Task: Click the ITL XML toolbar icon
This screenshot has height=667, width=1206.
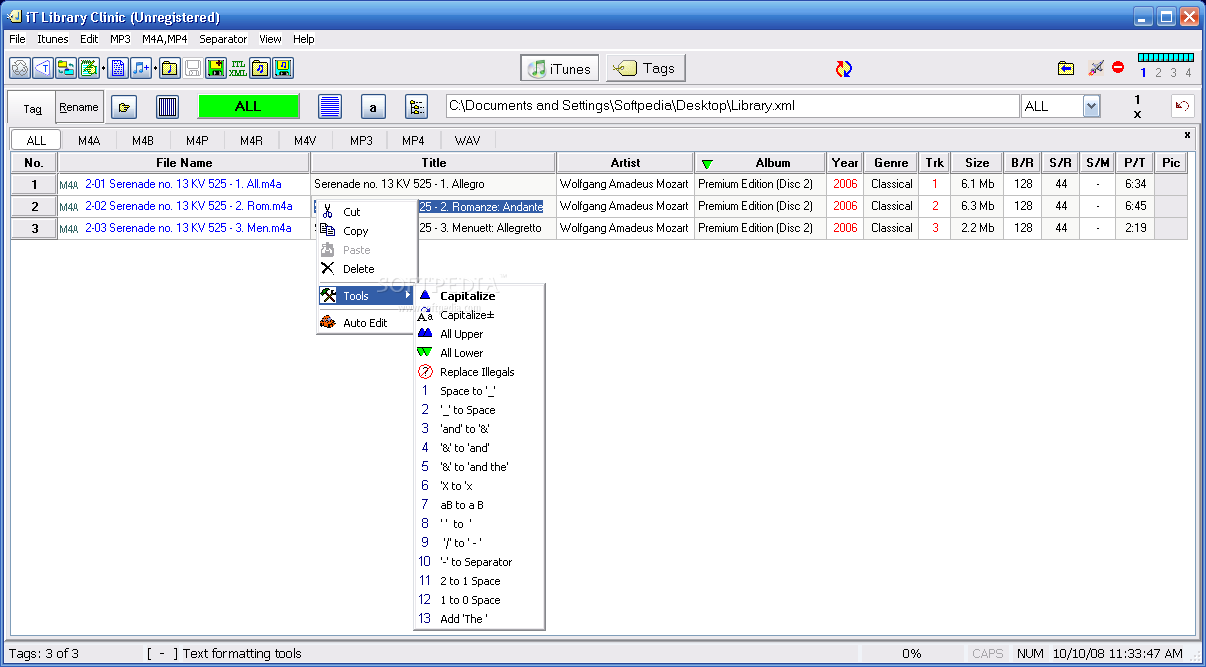Action: click(238, 68)
